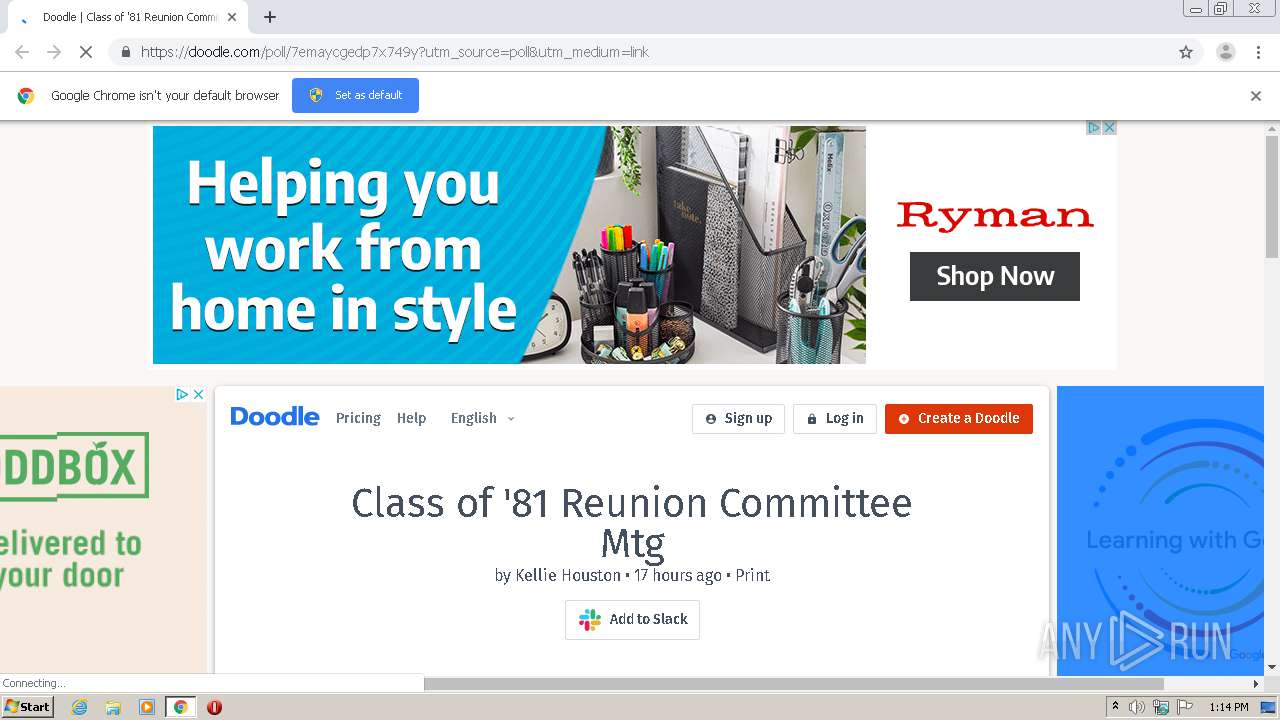Viewport: 1280px width, 720px height.
Task: Click Set as default button
Action: (355, 95)
